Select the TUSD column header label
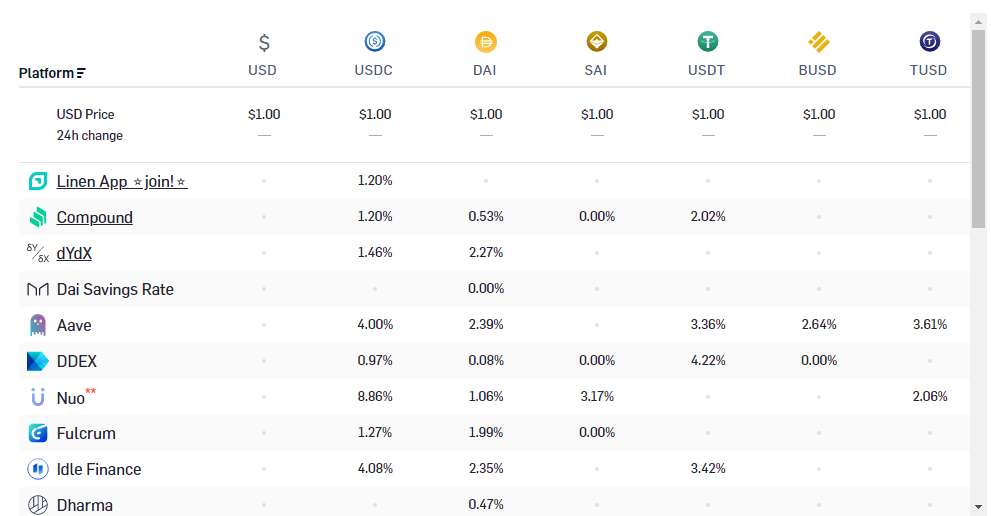This screenshot has width=991, height=516. (928, 70)
